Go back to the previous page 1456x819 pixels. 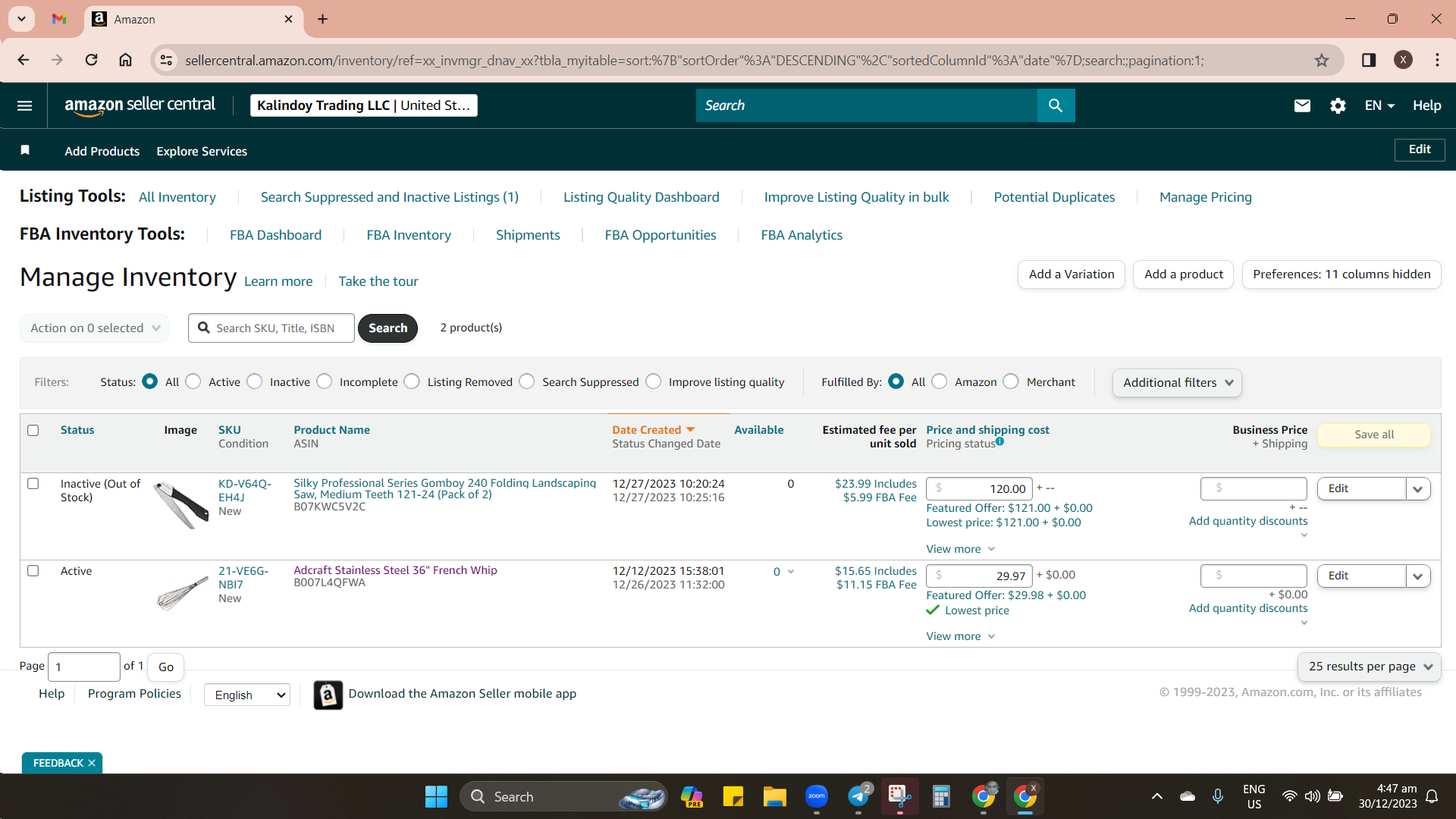(24, 60)
